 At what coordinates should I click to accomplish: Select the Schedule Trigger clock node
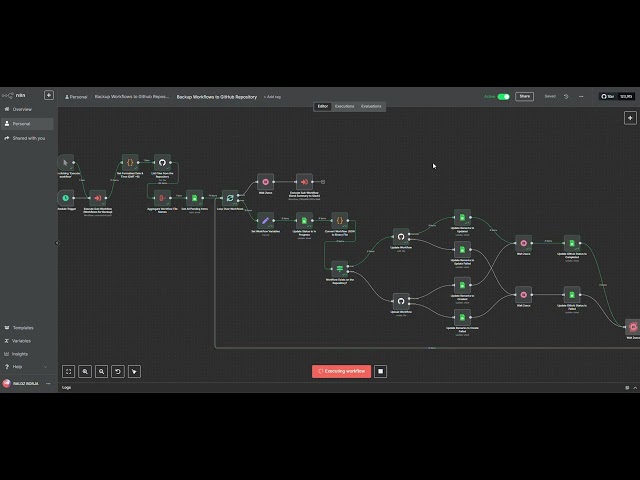66,198
